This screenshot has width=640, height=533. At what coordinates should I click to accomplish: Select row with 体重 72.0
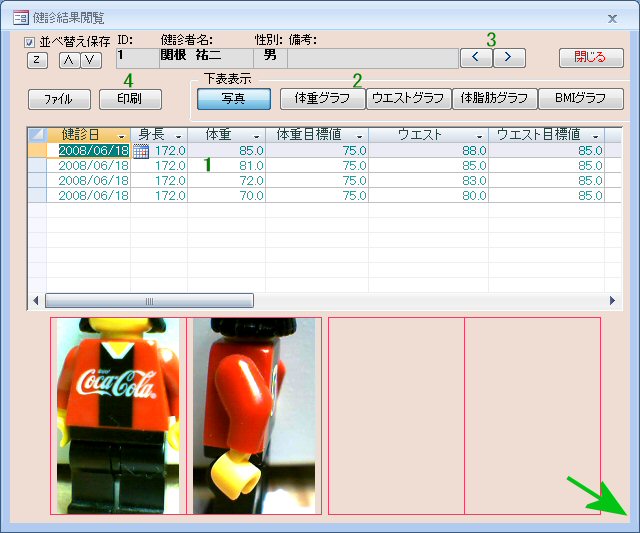pyautogui.click(x=37, y=180)
